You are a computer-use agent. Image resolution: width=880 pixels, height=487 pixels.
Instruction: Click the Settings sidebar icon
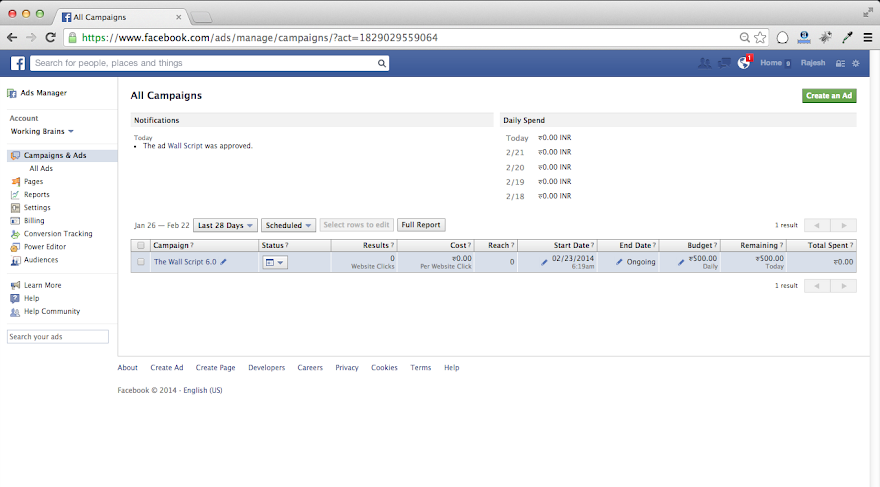click(16, 208)
